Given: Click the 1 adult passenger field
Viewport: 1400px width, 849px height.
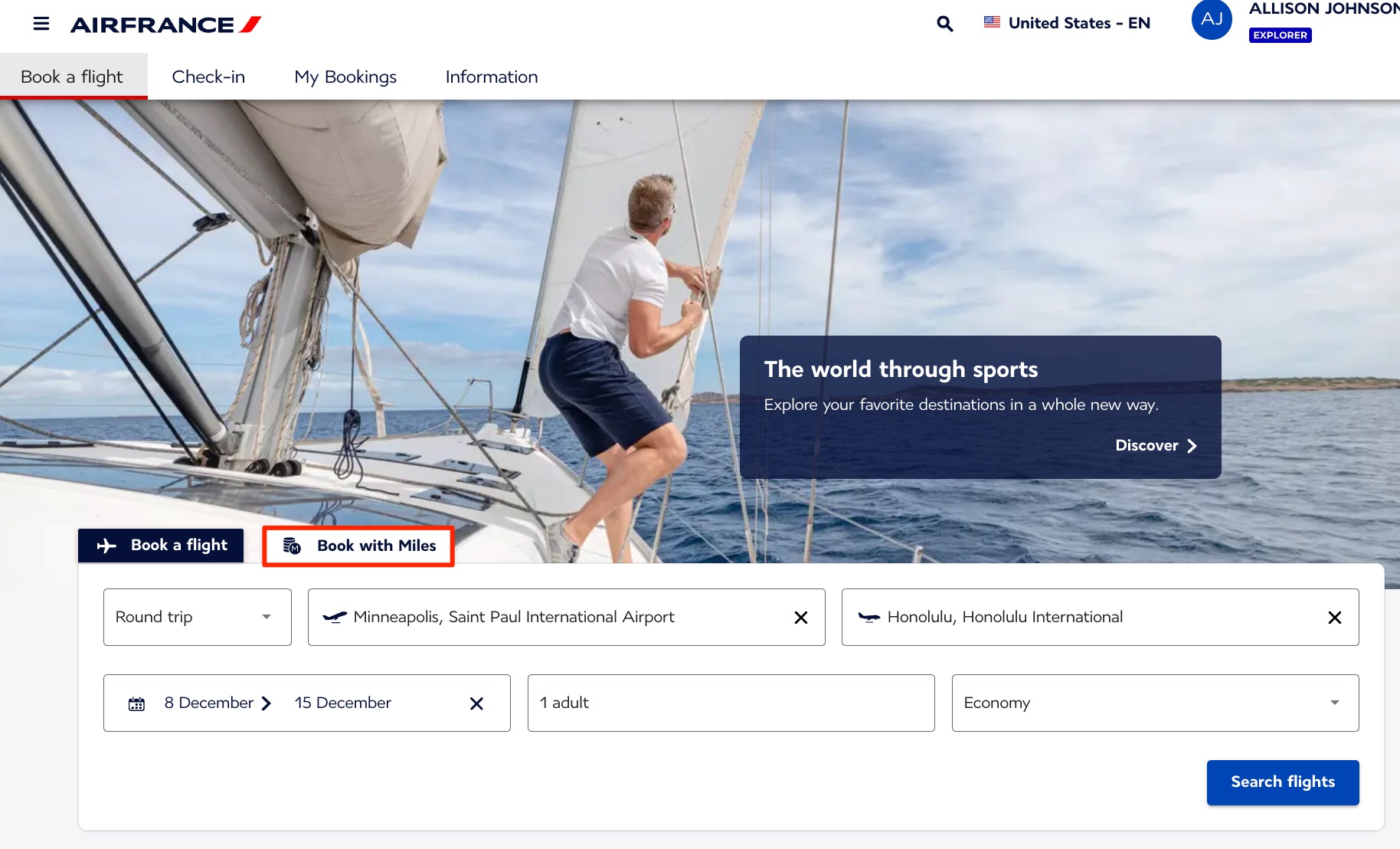Looking at the screenshot, I should (730, 703).
